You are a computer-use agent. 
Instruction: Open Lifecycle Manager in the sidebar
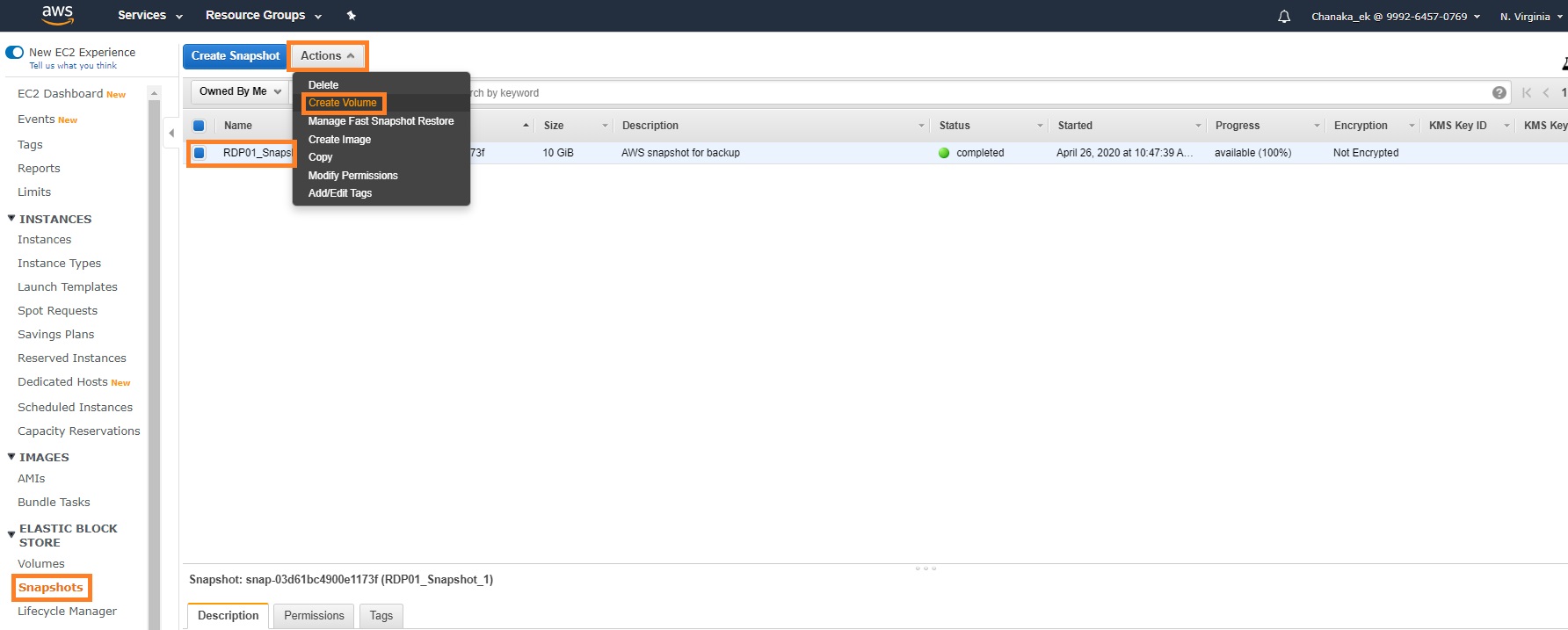click(67, 611)
